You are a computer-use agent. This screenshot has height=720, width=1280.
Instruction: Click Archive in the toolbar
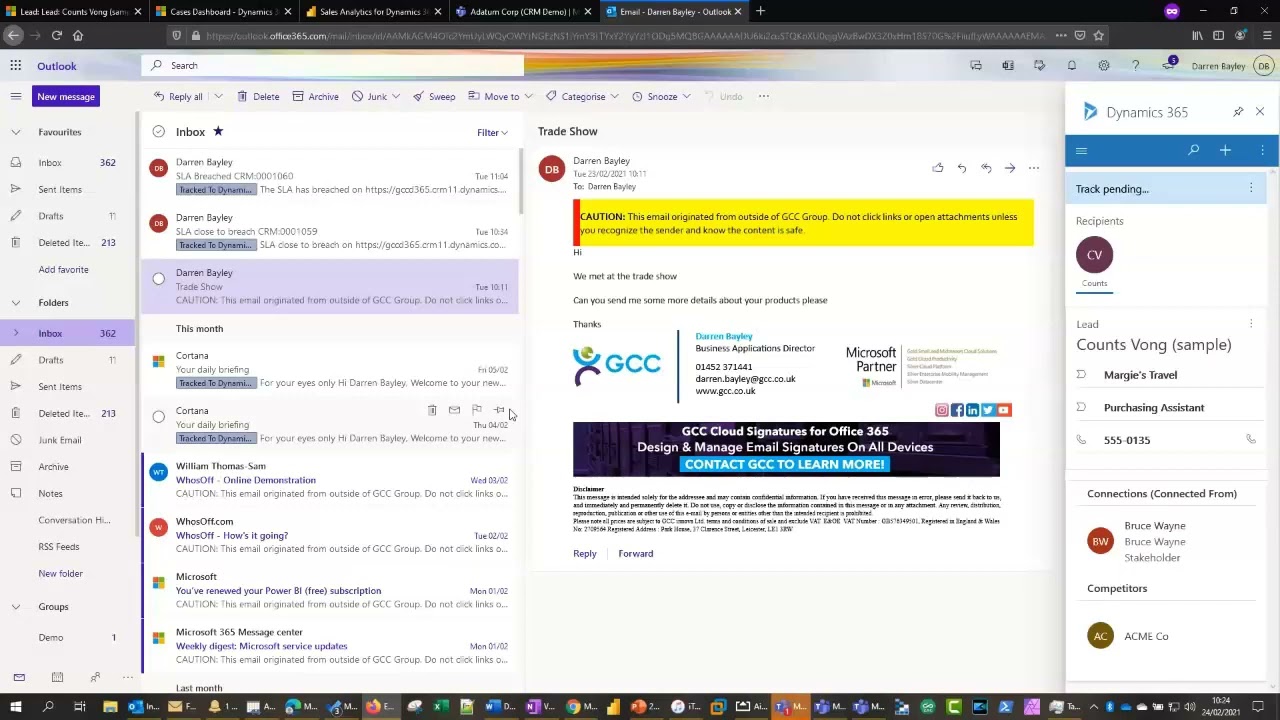(315, 97)
